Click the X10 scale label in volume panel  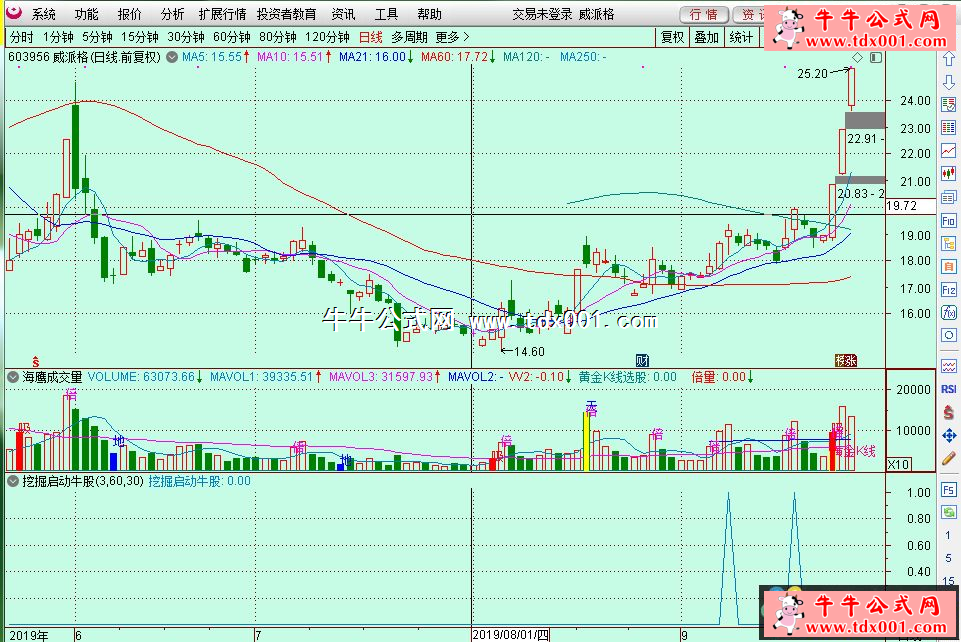coord(898,464)
